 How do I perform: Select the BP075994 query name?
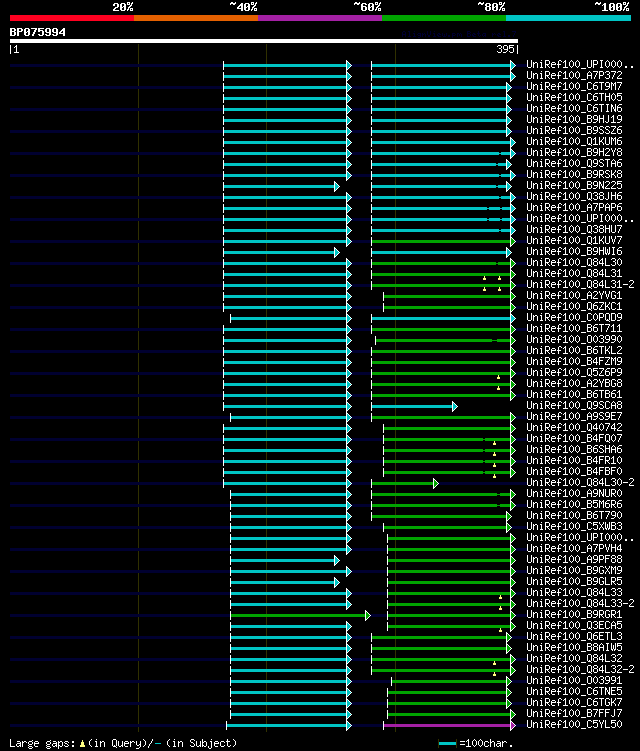tap(38, 32)
